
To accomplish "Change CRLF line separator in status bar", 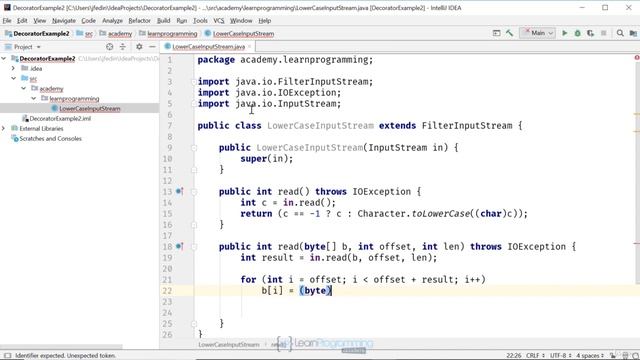I will pyautogui.click(x=535, y=356).
